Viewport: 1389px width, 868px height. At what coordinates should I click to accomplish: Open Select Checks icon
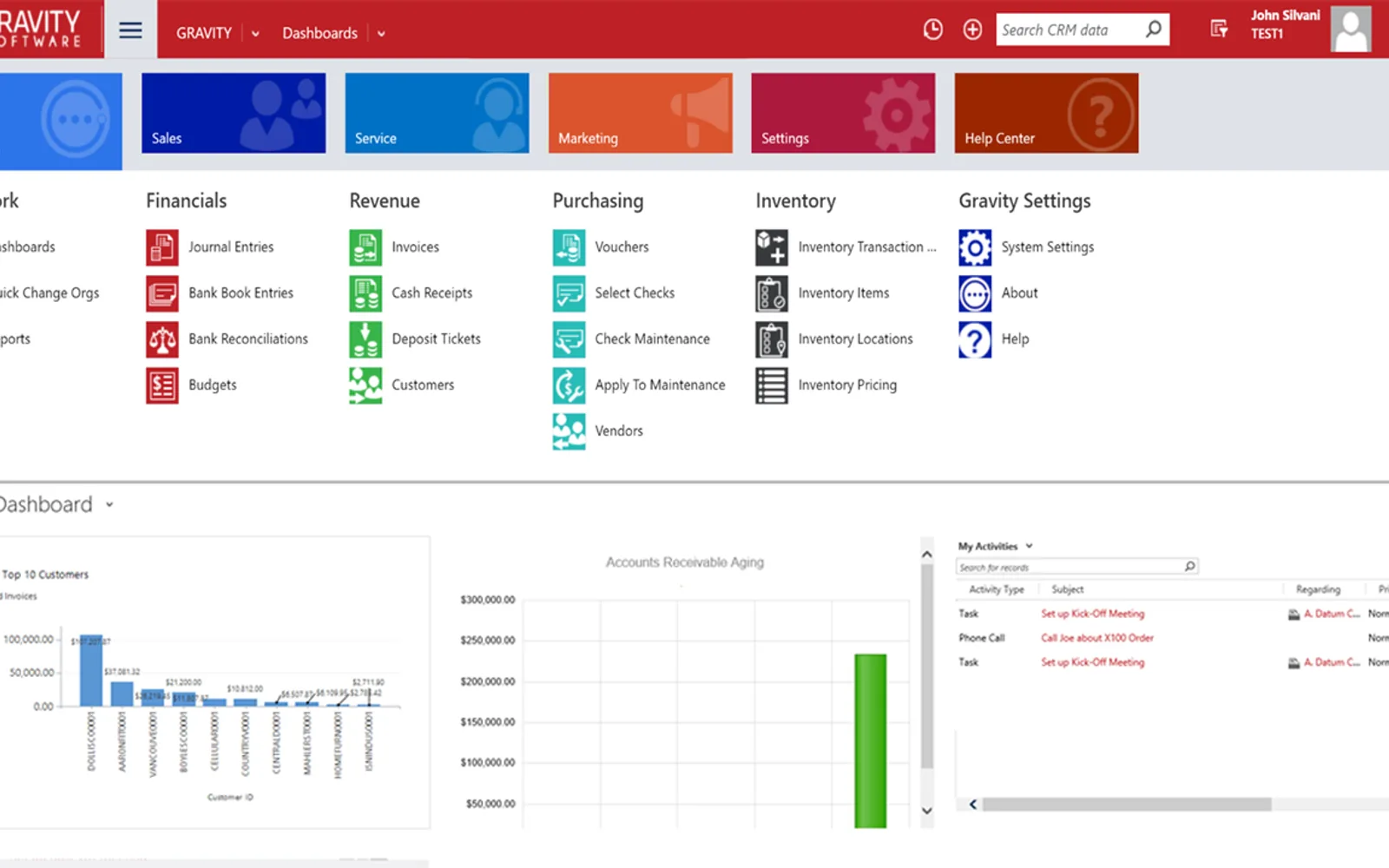tap(569, 293)
